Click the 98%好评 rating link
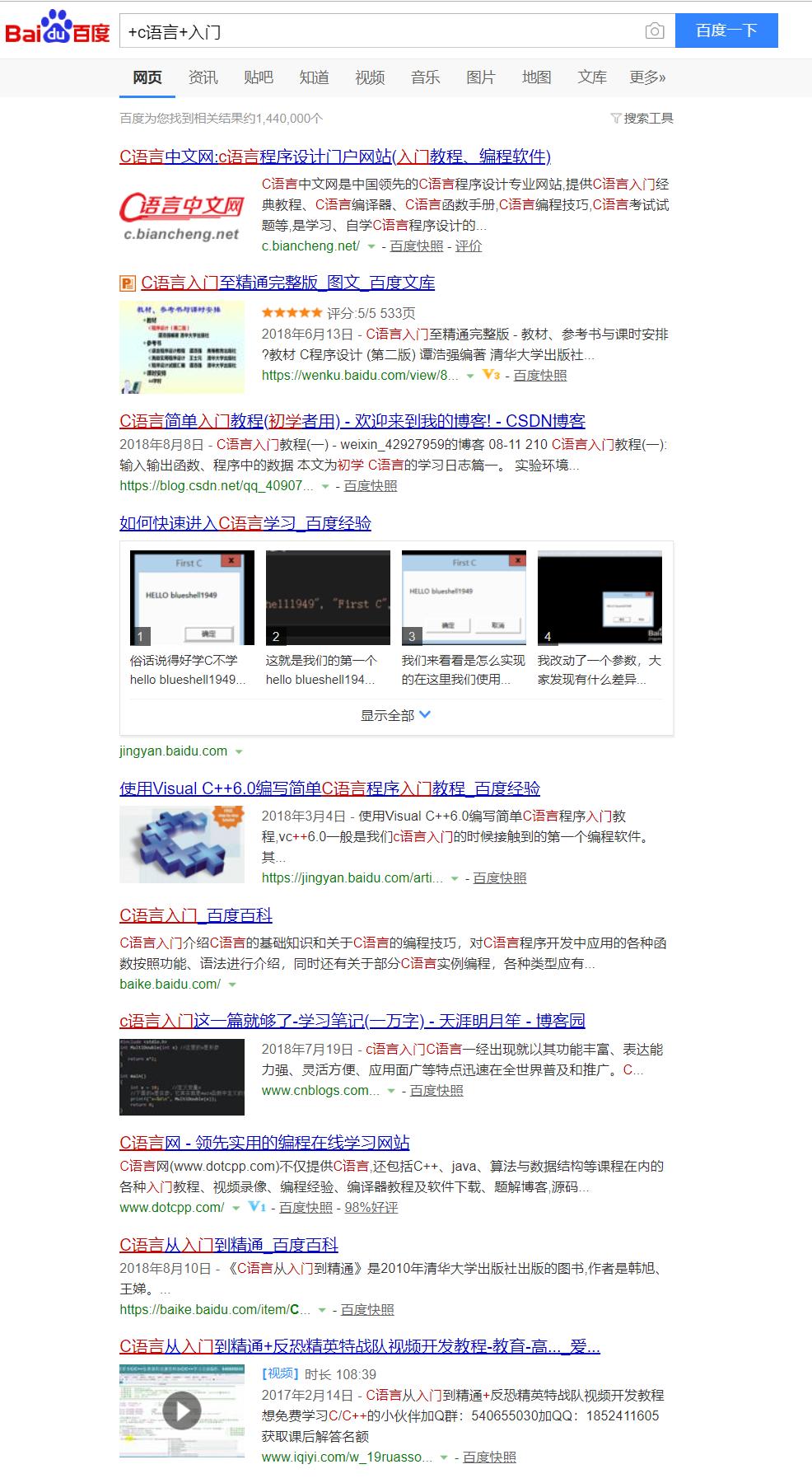 click(x=371, y=1208)
